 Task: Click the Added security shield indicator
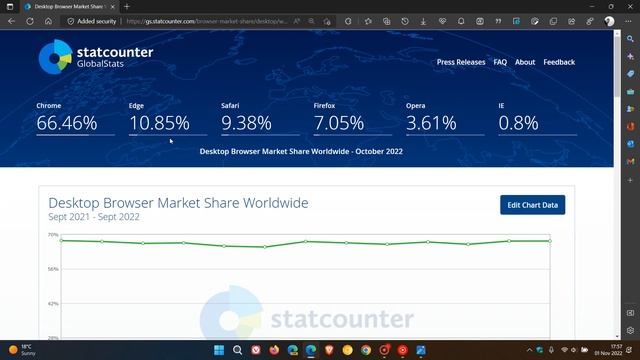pyautogui.click(x=92, y=21)
